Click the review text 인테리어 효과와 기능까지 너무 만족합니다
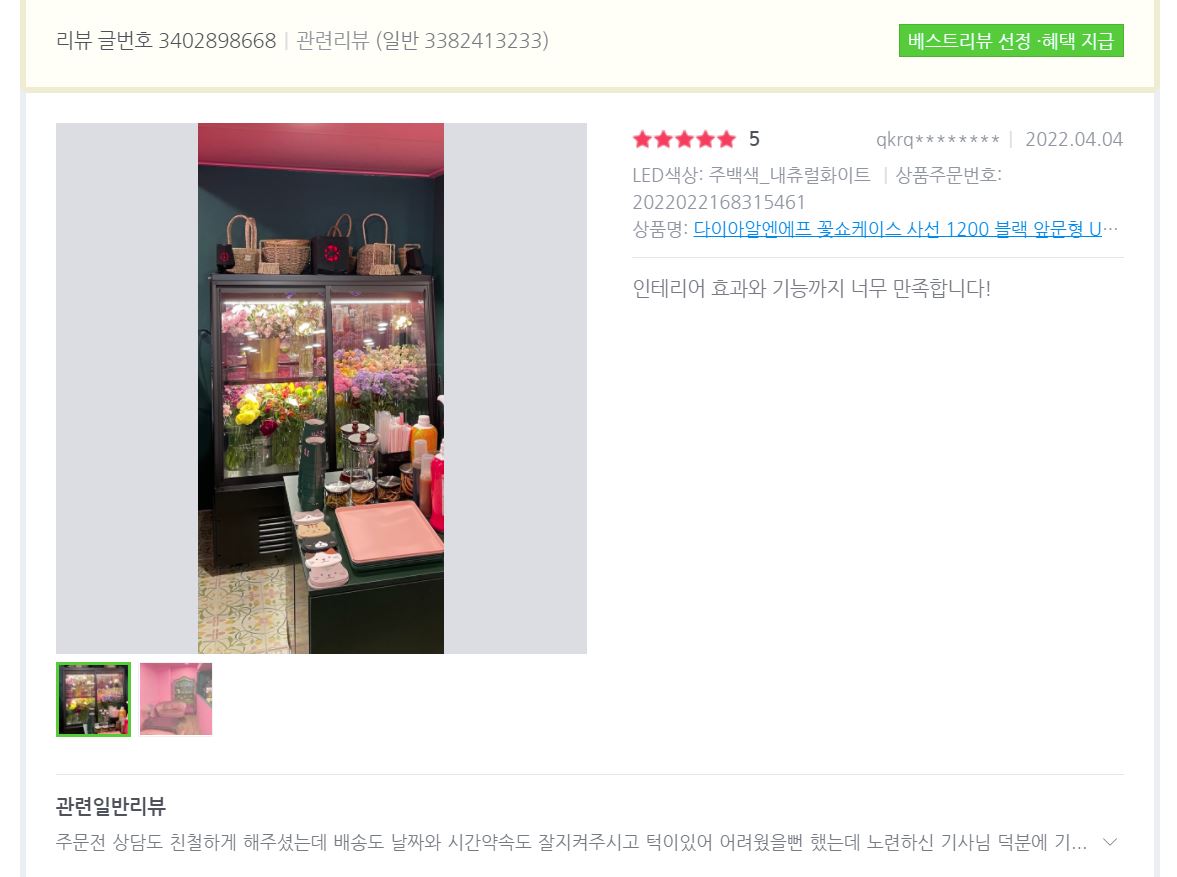The width and height of the screenshot is (1177, 877). (811, 288)
